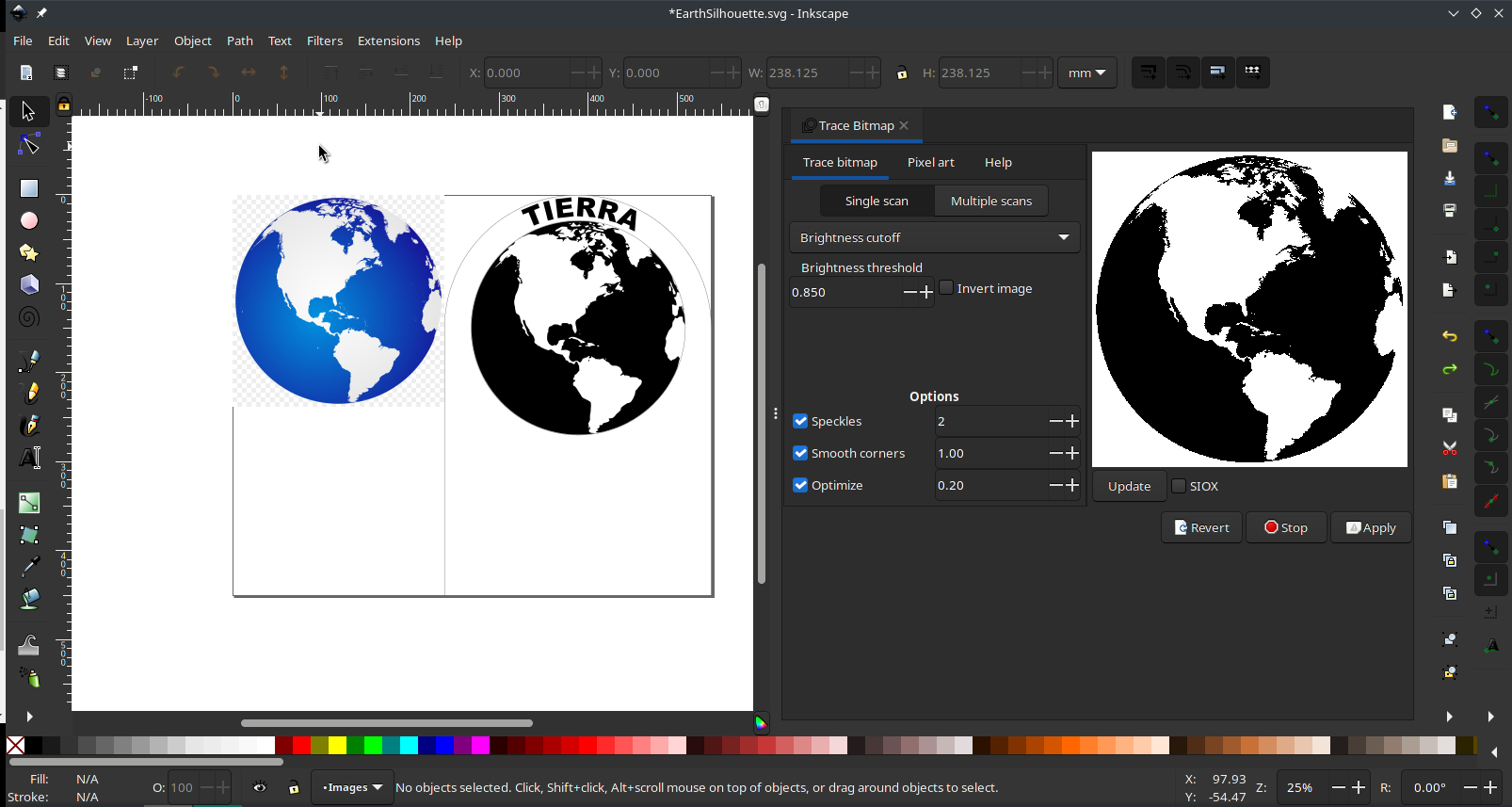Uncheck the Smooth corners checkbox
Screen dimensions: 1512x807
(800, 453)
